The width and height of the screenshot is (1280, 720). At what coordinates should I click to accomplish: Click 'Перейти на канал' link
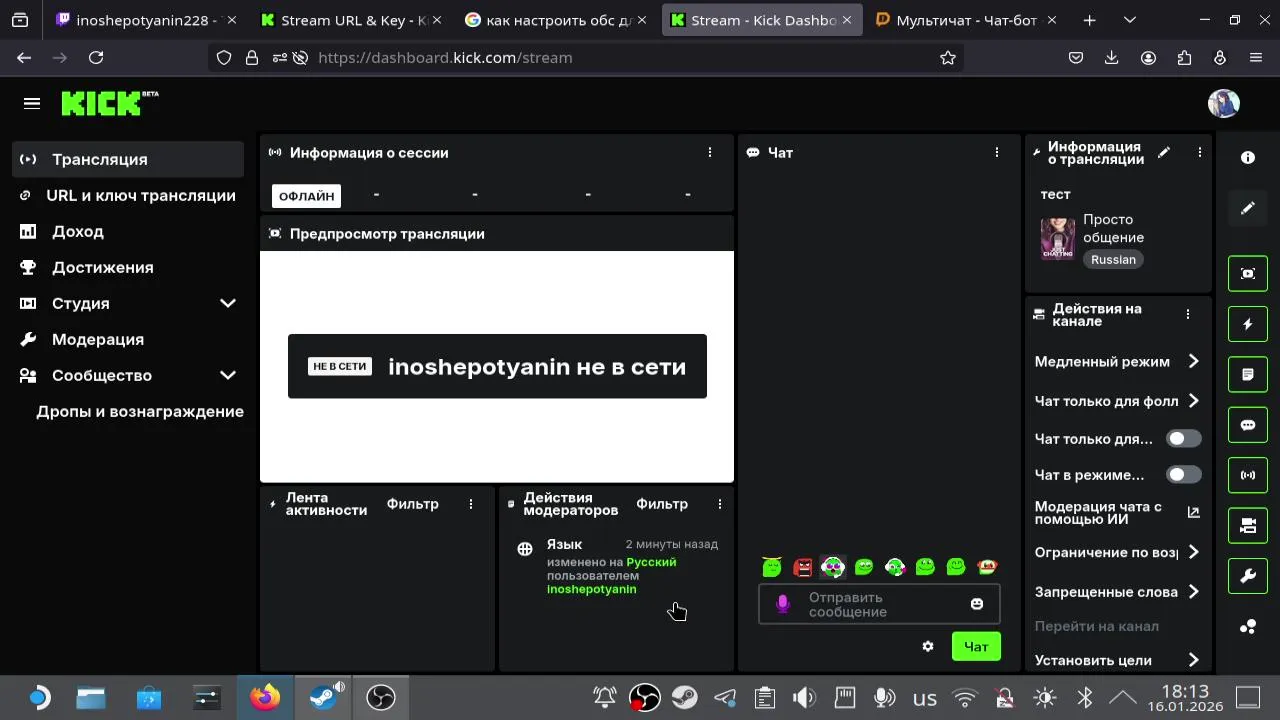point(1096,626)
